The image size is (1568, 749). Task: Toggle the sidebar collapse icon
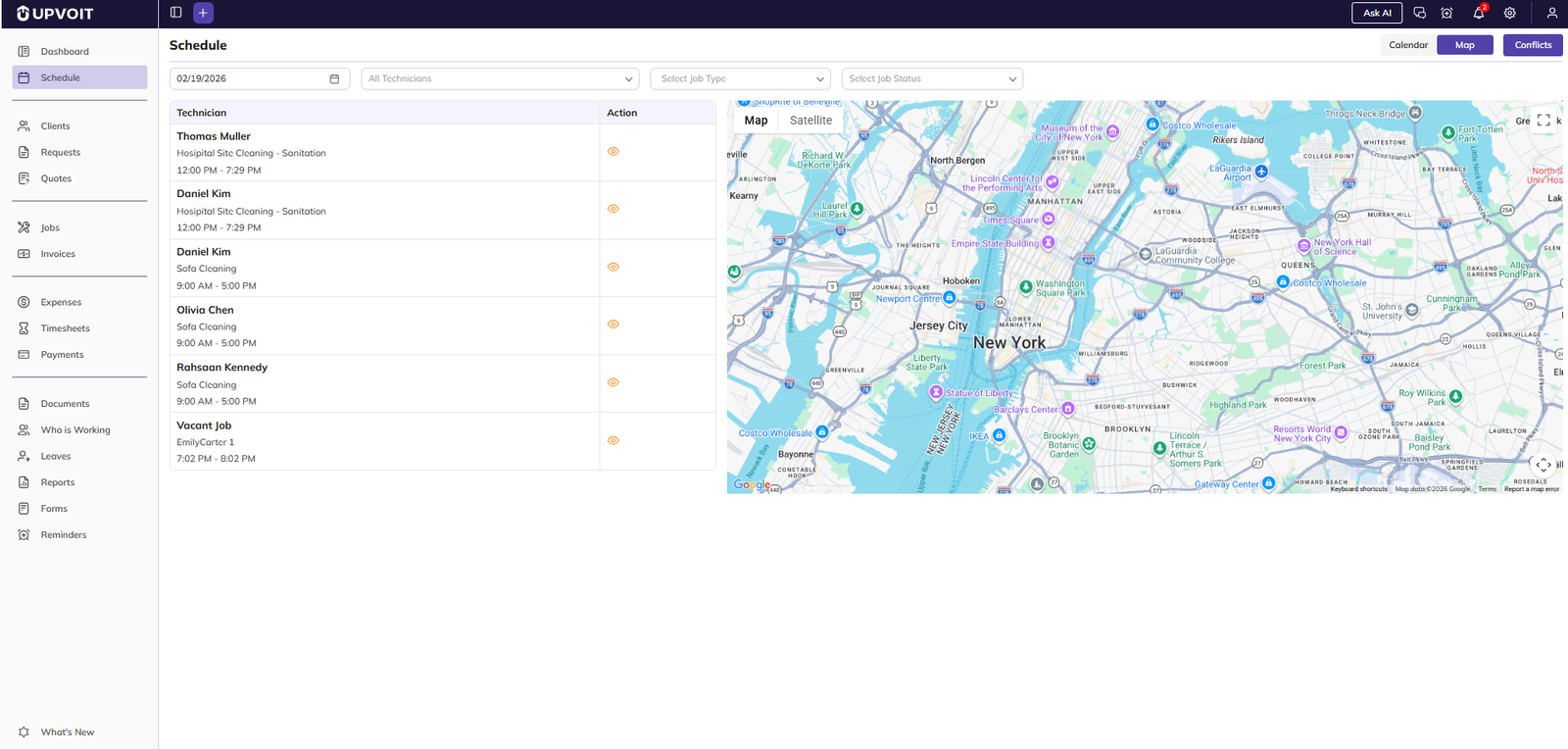click(176, 13)
